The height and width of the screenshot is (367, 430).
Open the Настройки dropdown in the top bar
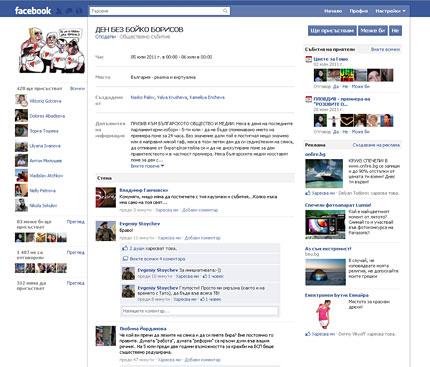tap(390, 11)
